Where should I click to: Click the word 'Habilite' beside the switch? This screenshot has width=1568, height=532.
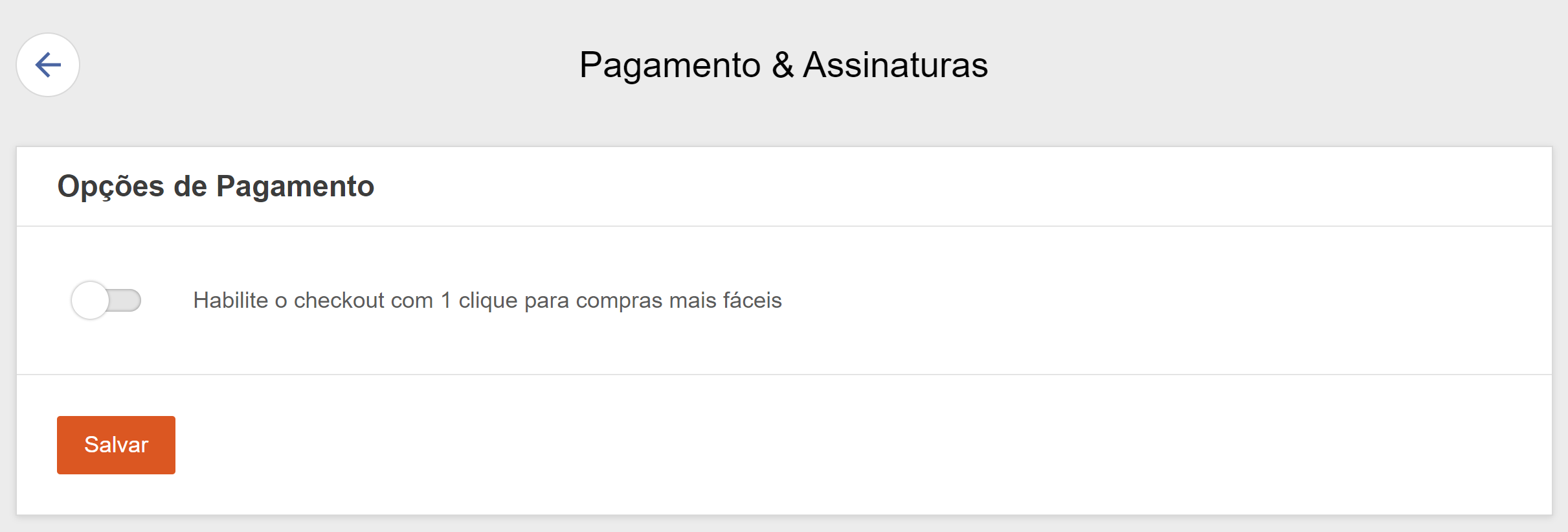tap(230, 301)
